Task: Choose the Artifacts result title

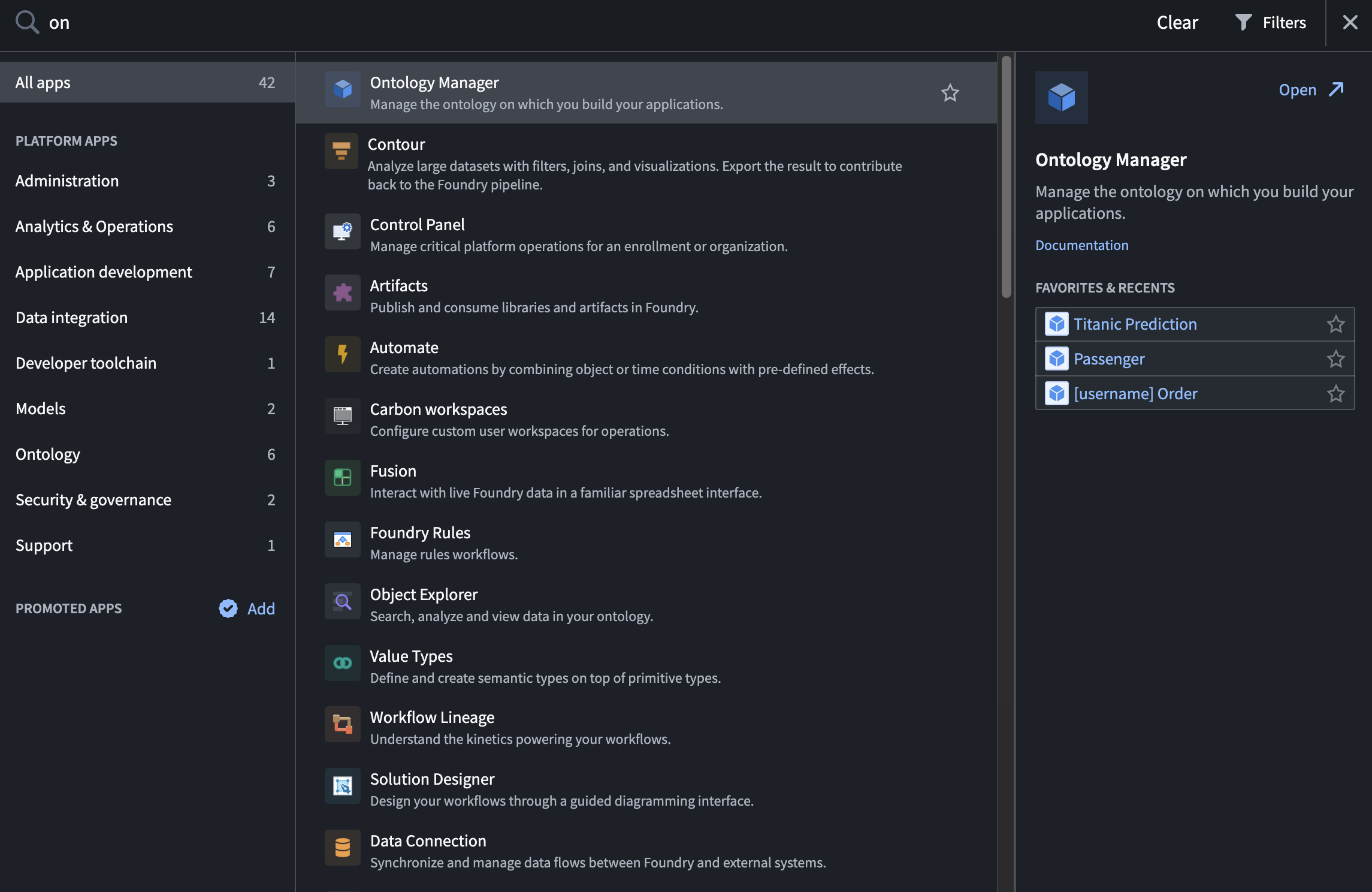Action: pyautogui.click(x=399, y=286)
